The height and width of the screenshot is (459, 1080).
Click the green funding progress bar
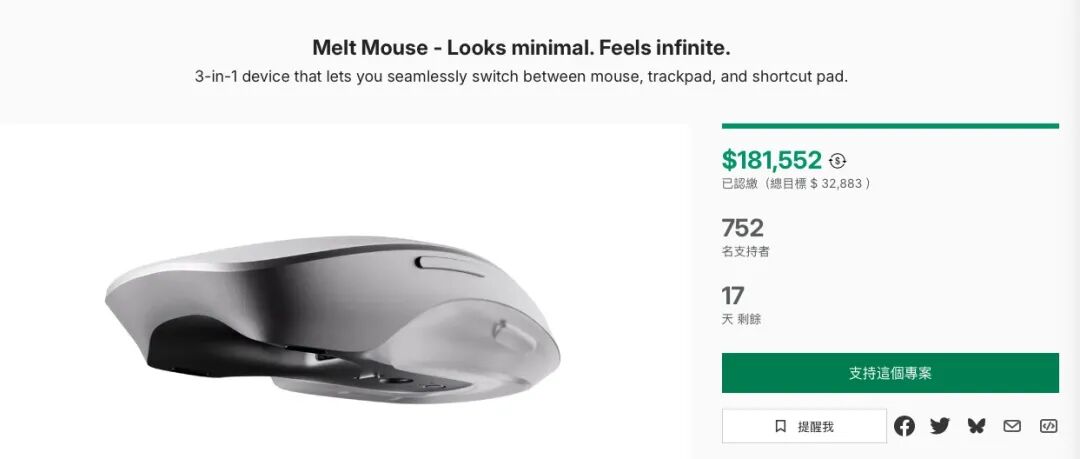pyautogui.click(x=890, y=126)
